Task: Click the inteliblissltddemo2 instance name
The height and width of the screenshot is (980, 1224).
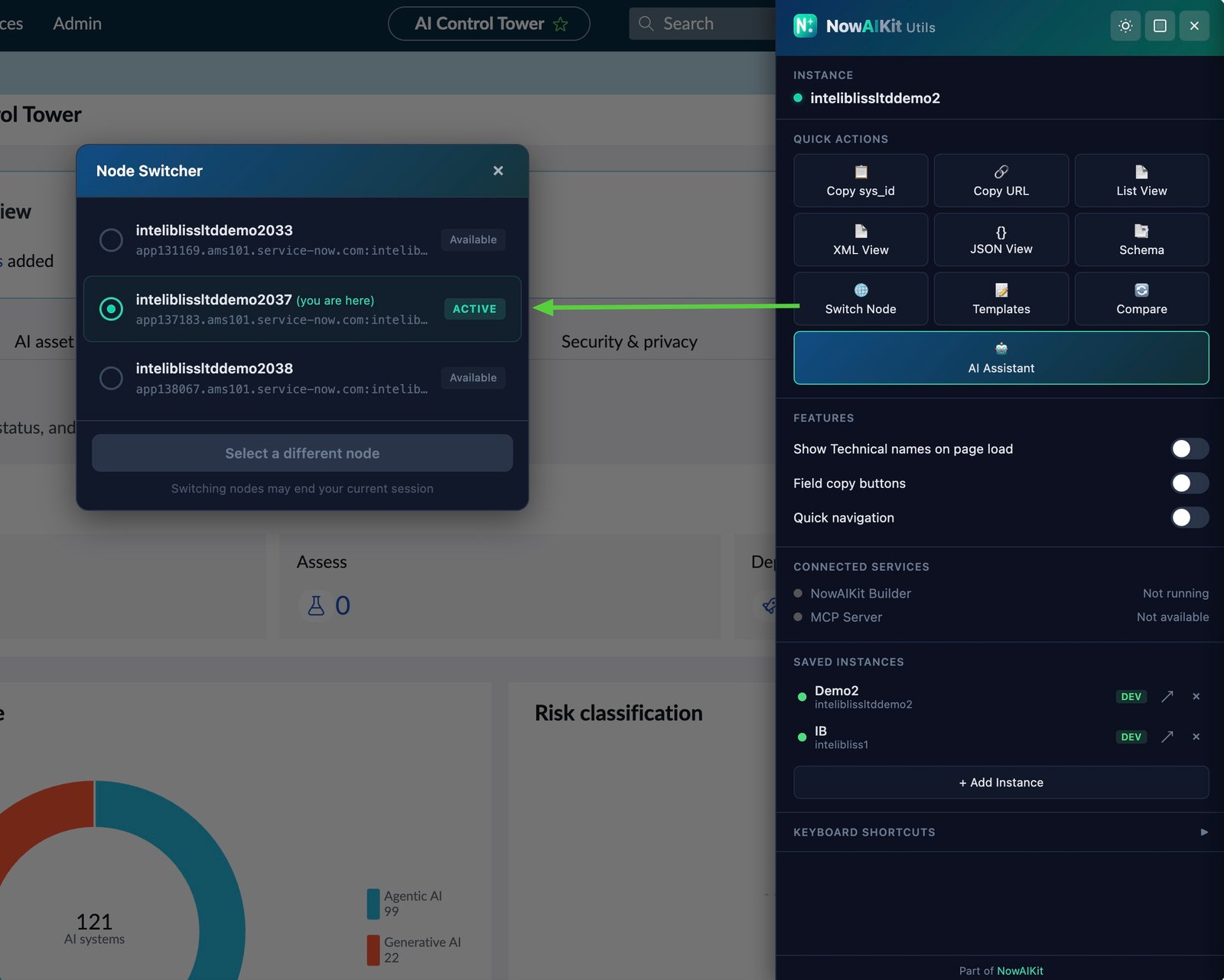Action: (875, 98)
